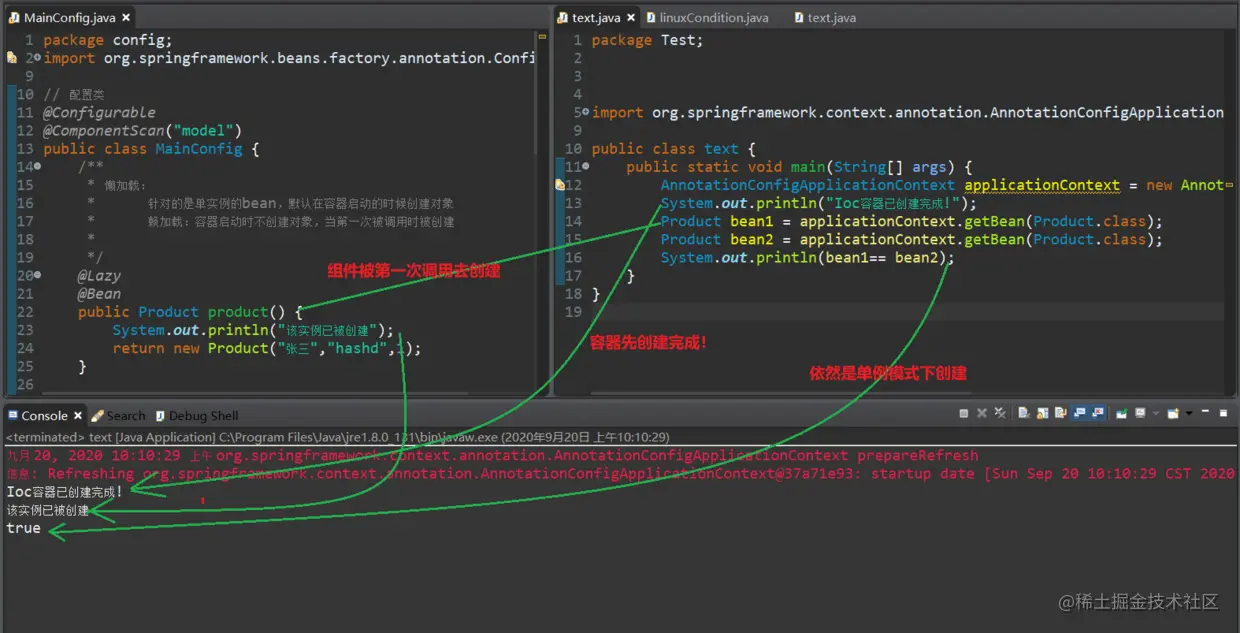Image resolution: width=1240 pixels, height=633 pixels.
Task: Click "return new Product" statement line
Action: pyautogui.click(x=267, y=348)
